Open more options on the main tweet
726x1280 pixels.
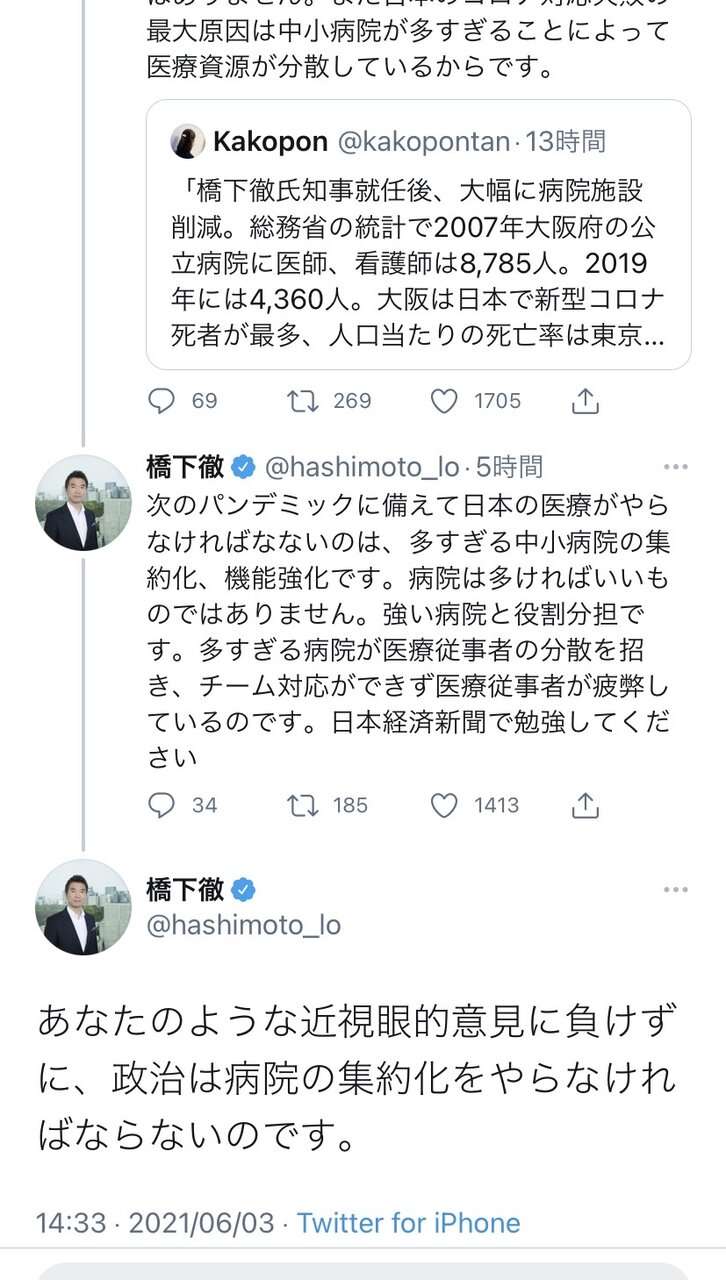(x=676, y=888)
